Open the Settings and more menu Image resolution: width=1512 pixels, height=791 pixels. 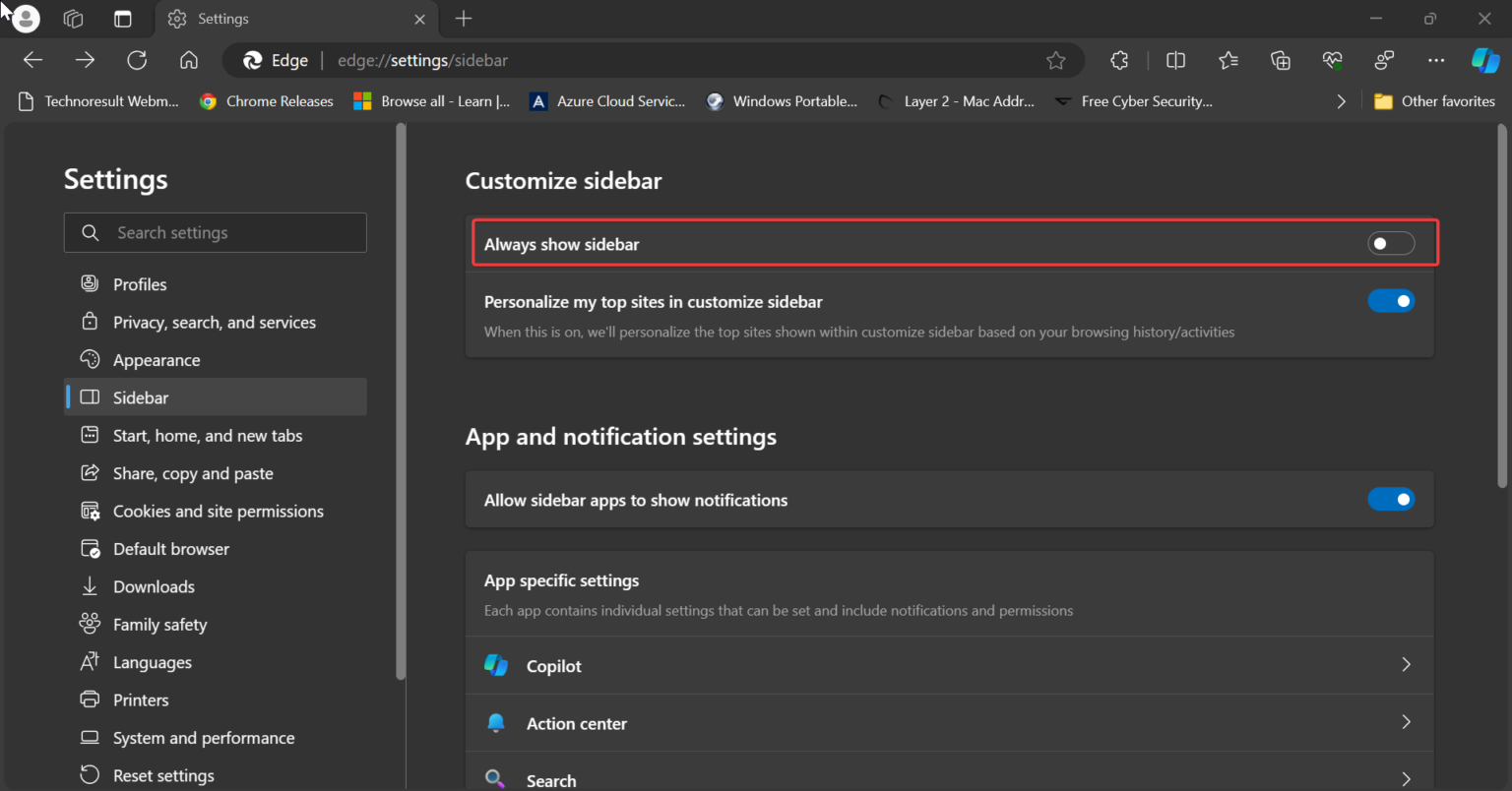(1436, 60)
